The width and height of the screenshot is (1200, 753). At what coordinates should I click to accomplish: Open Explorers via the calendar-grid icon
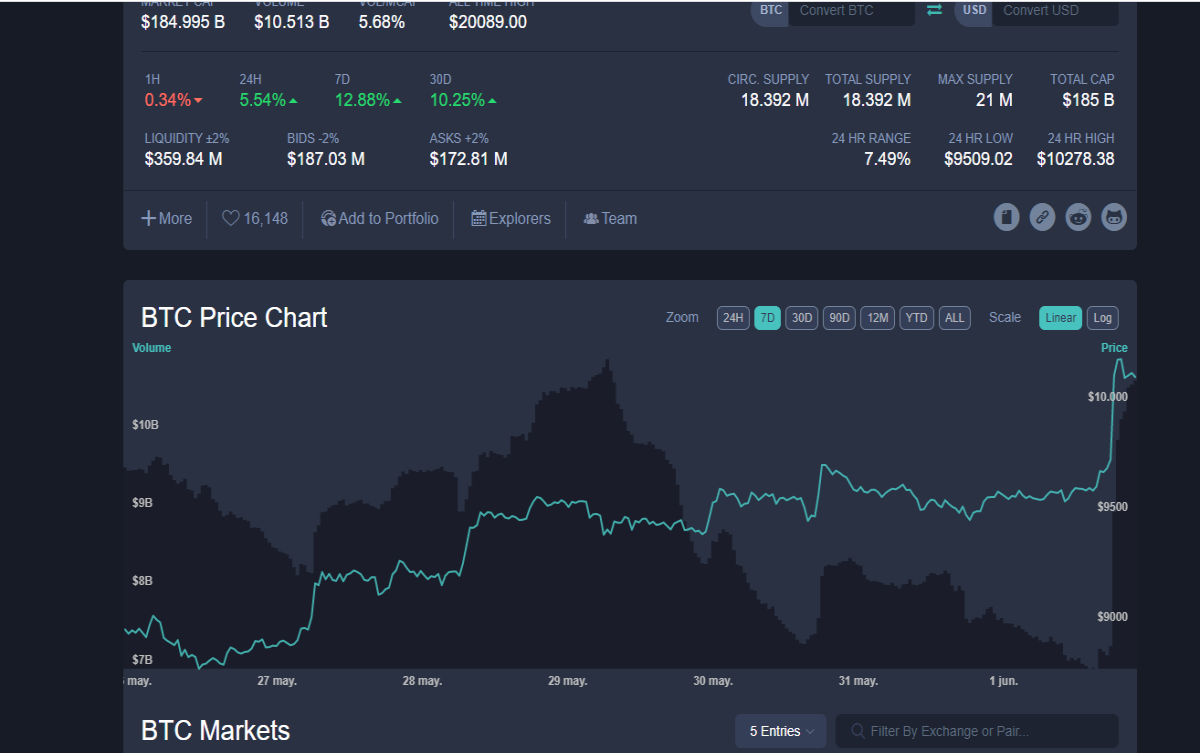(479, 218)
